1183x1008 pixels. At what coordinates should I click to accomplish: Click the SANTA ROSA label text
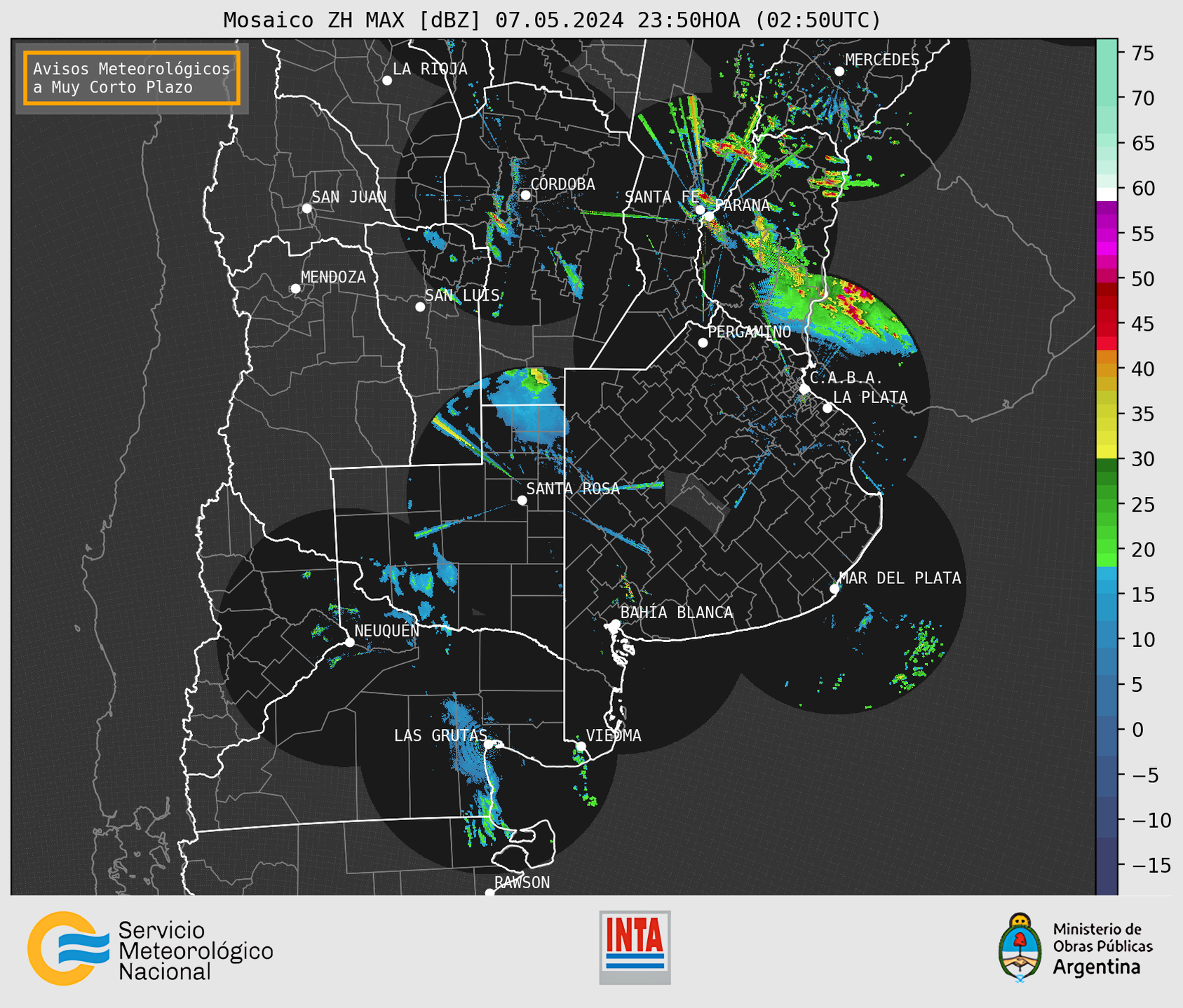coord(573,489)
